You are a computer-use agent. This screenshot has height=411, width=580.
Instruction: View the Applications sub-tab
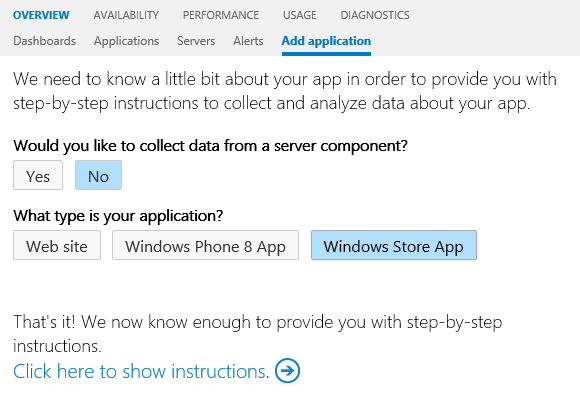point(127,41)
